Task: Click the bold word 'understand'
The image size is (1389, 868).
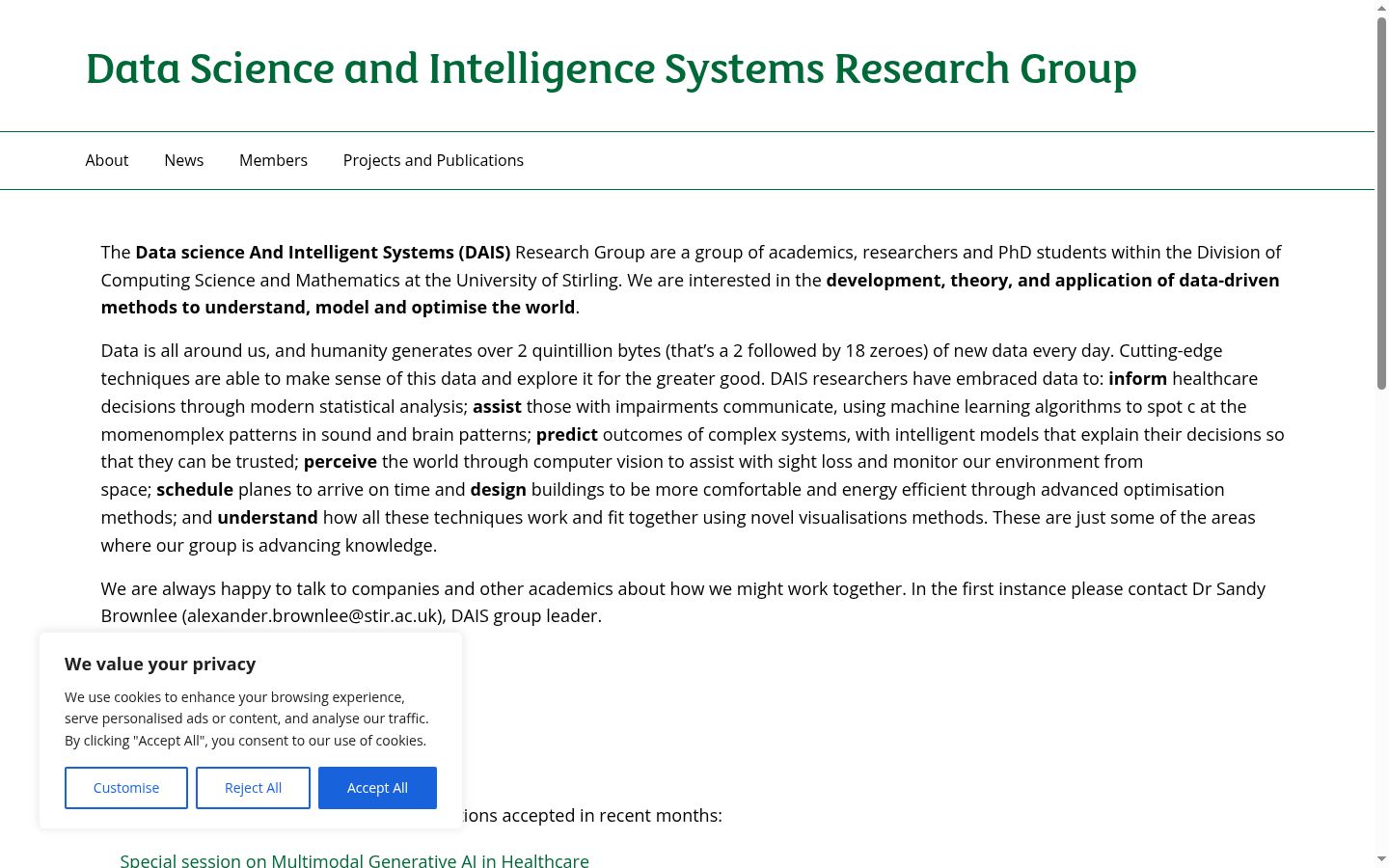Action: coord(267,517)
